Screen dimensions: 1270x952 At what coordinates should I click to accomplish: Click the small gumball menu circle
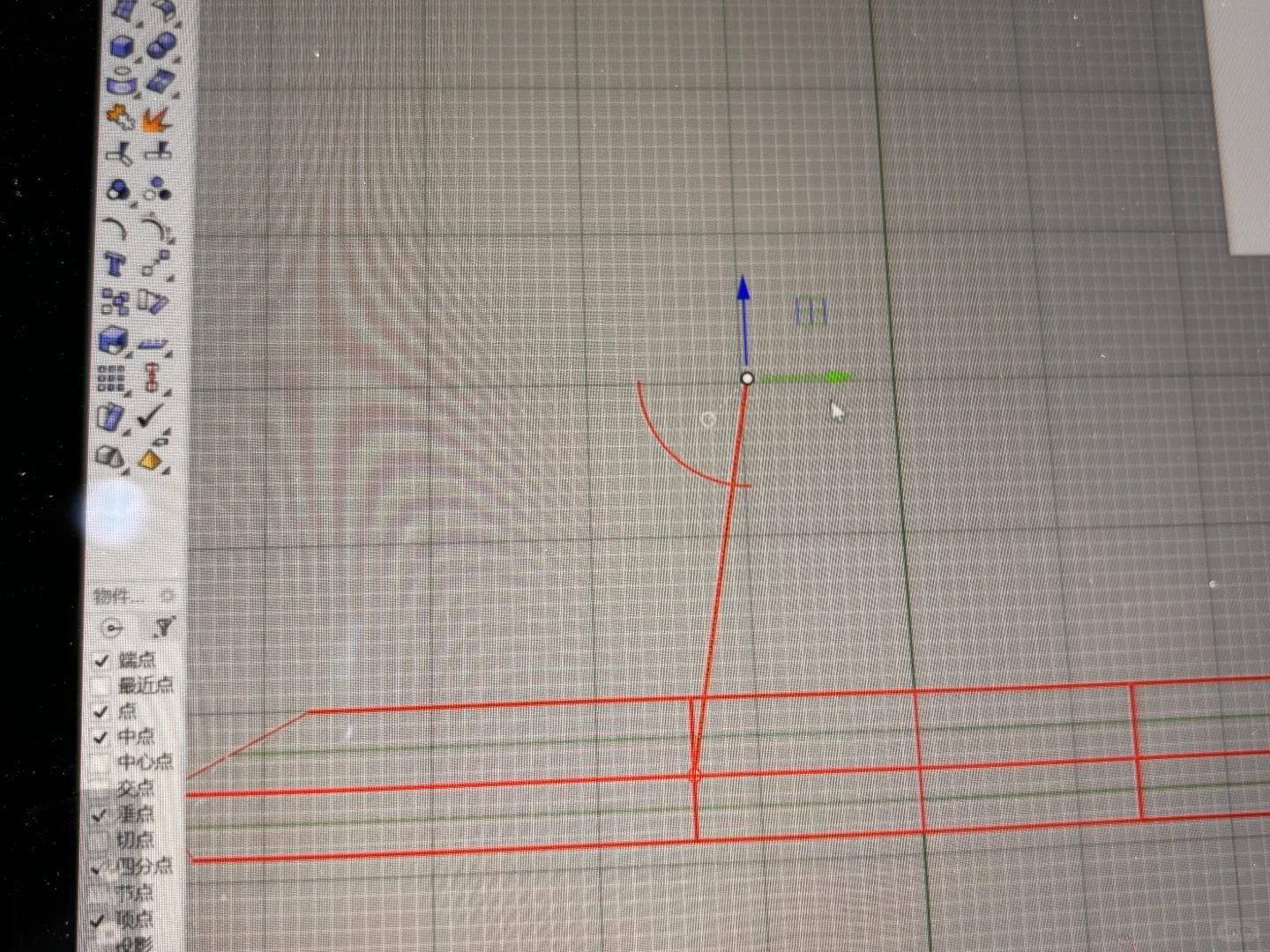pos(707,420)
